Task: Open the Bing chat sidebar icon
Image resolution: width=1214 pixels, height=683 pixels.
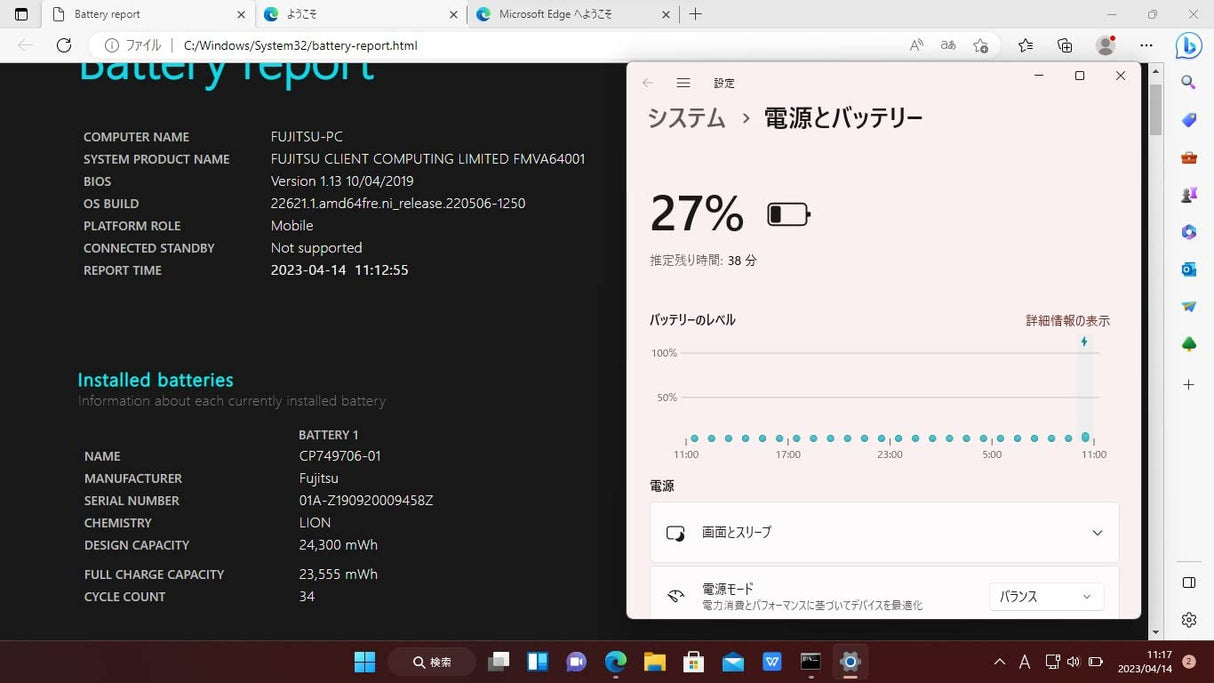Action: coord(1188,45)
